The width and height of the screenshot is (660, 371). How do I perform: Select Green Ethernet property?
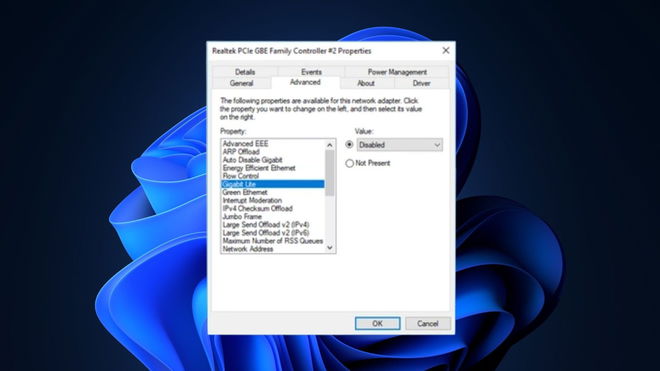[273, 192]
